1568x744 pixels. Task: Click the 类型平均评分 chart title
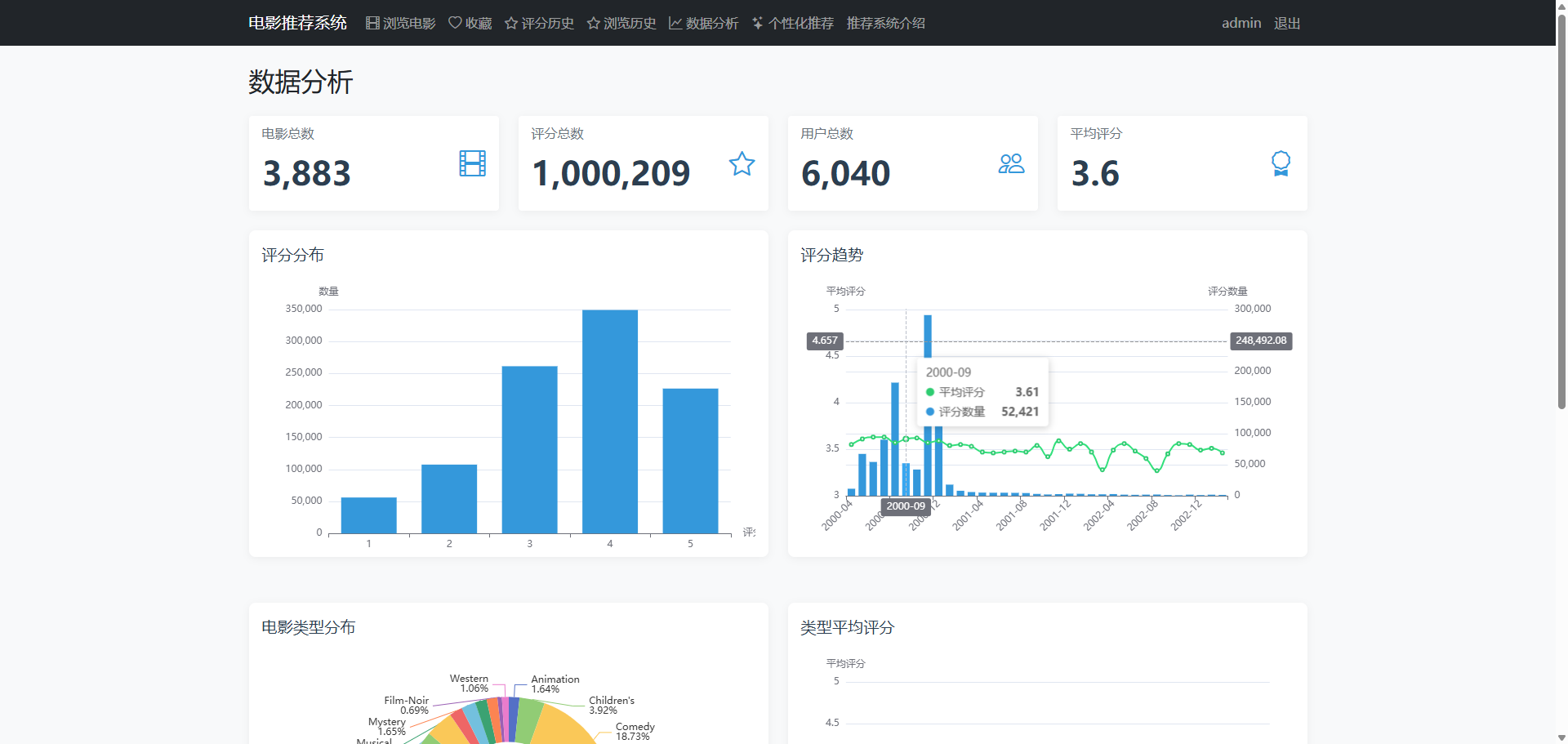[848, 627]
